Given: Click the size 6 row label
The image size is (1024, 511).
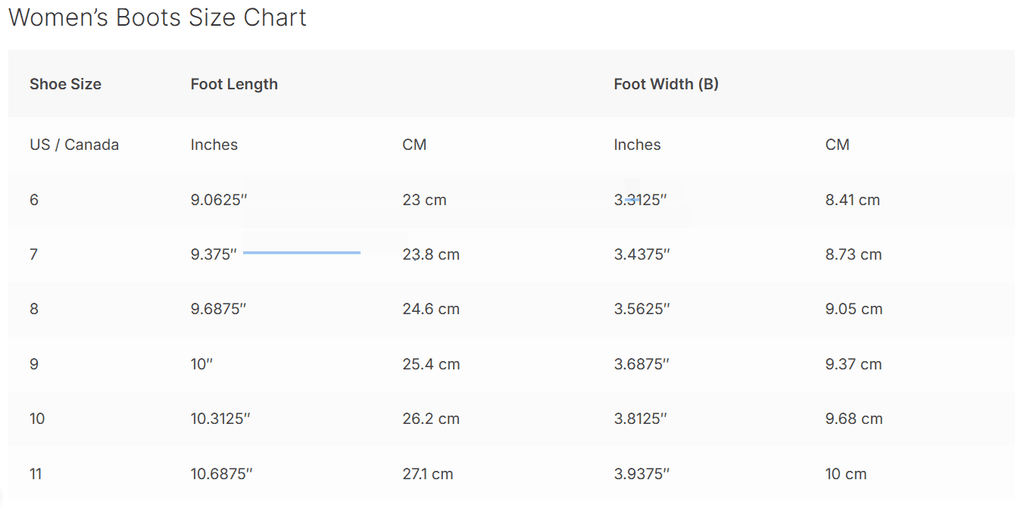Looking at the screenshot, I should point(34,199).
